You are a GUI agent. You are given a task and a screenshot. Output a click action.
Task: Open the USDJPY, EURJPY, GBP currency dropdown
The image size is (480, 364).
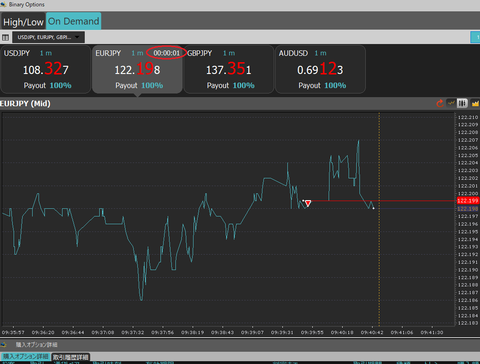tap(49, 37)
